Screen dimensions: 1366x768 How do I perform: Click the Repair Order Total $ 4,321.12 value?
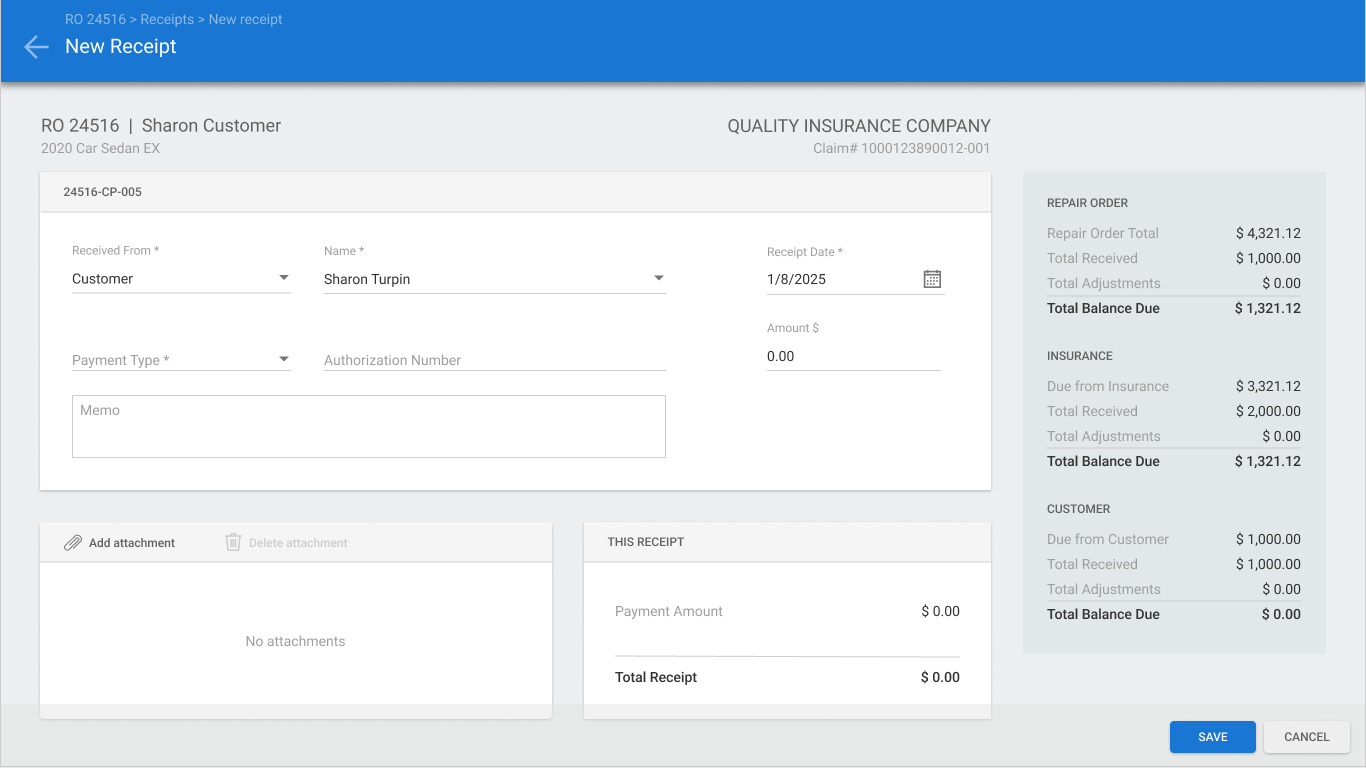[x=1268, y=233]
